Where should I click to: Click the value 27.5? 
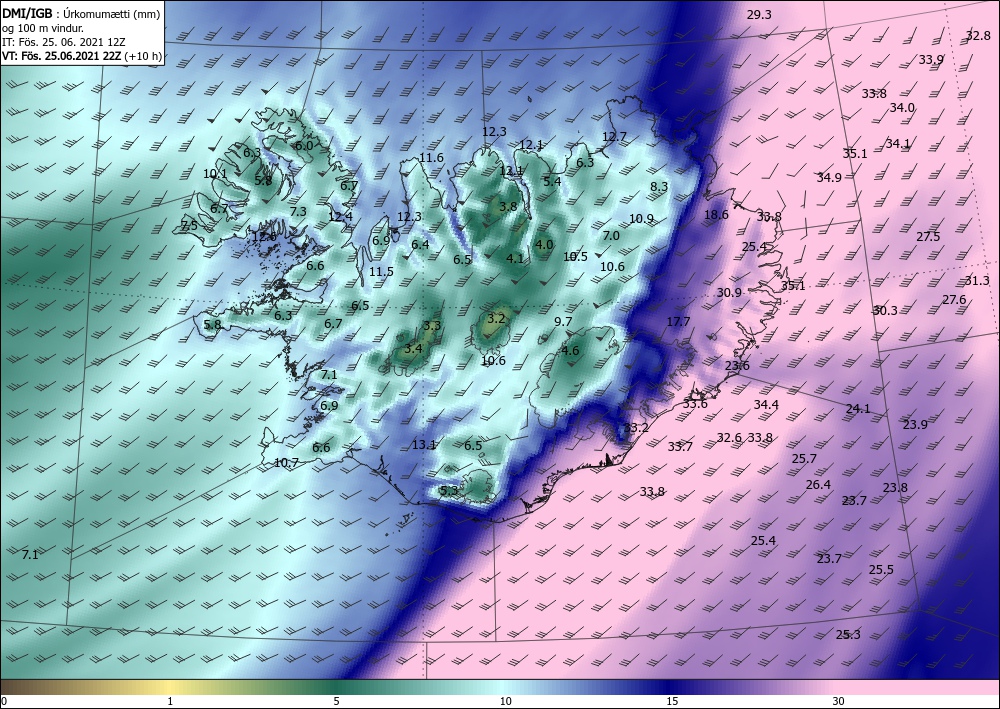click(928, 237)
